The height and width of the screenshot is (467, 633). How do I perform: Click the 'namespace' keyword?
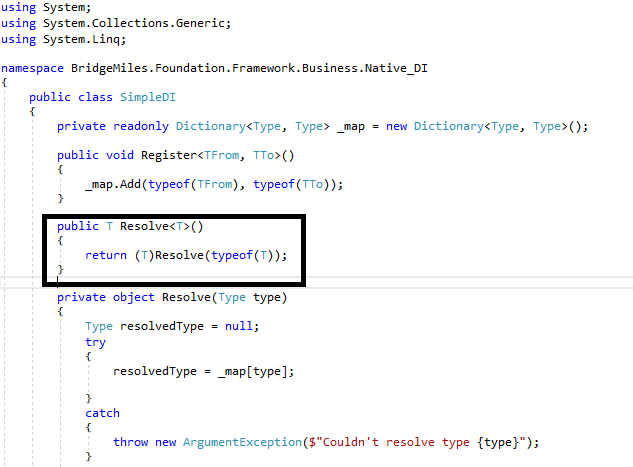(32, 69)
